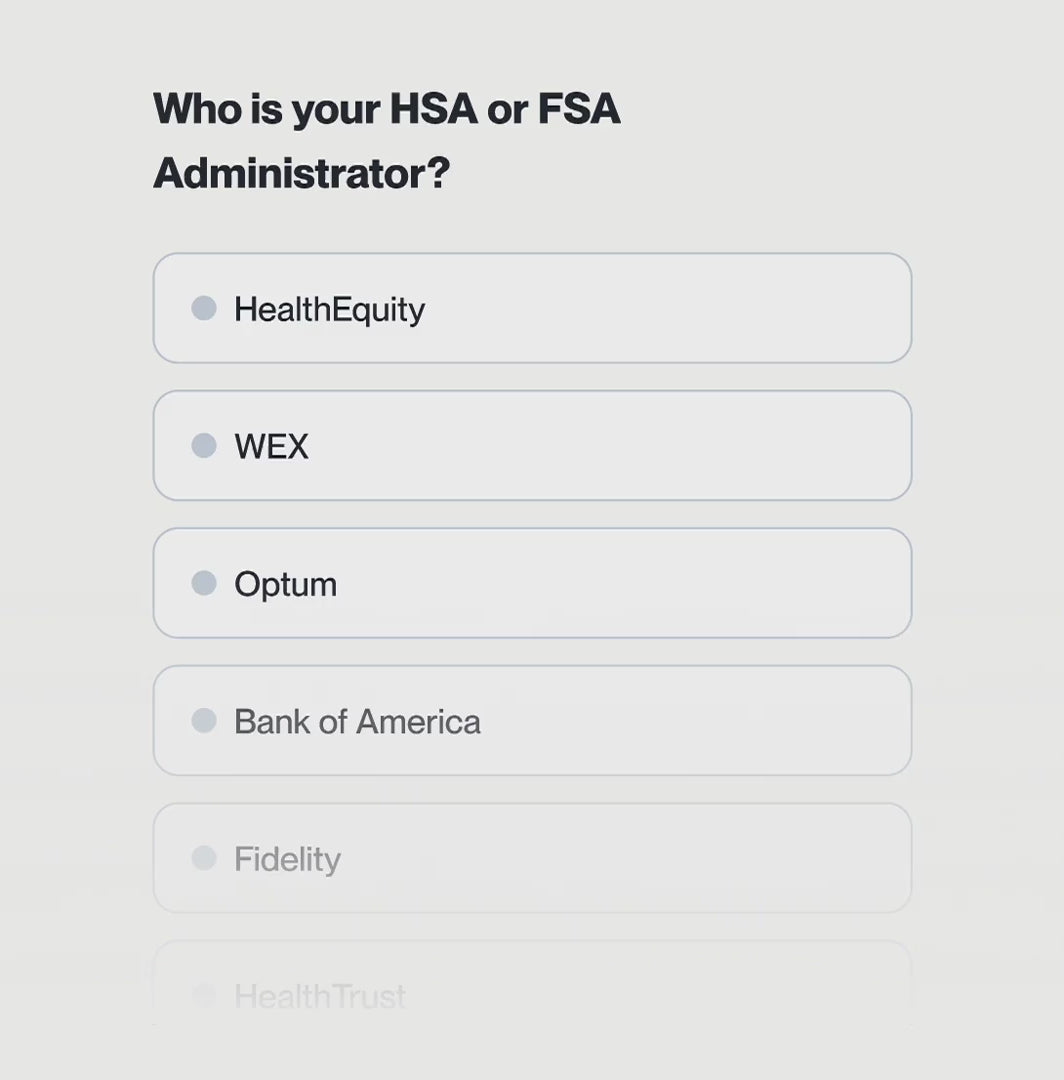1064x1080 pixels.
Task: Click the Optum label text
Action: click(285, 584)
